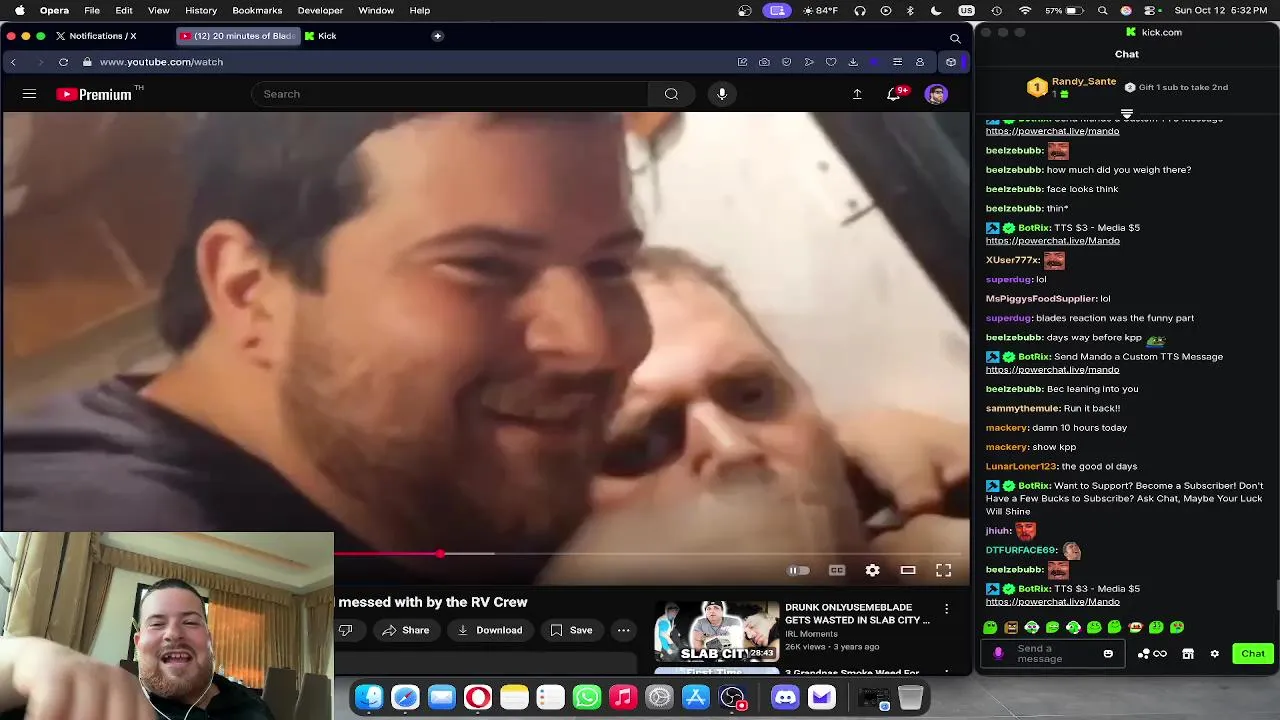Toggle closed captions on the video

point(837,570)
